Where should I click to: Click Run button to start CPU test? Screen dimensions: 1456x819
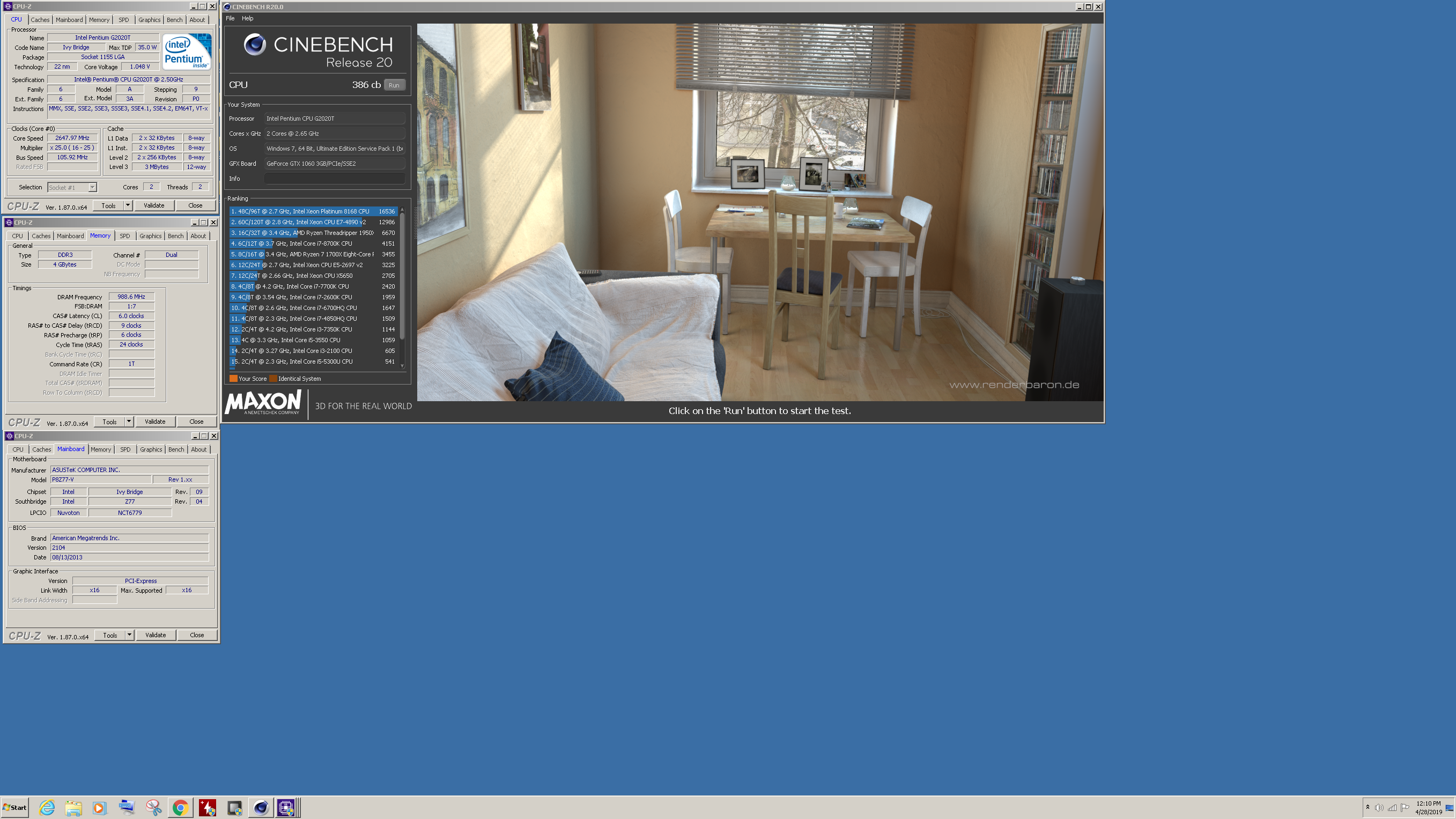tap(394, 85)
